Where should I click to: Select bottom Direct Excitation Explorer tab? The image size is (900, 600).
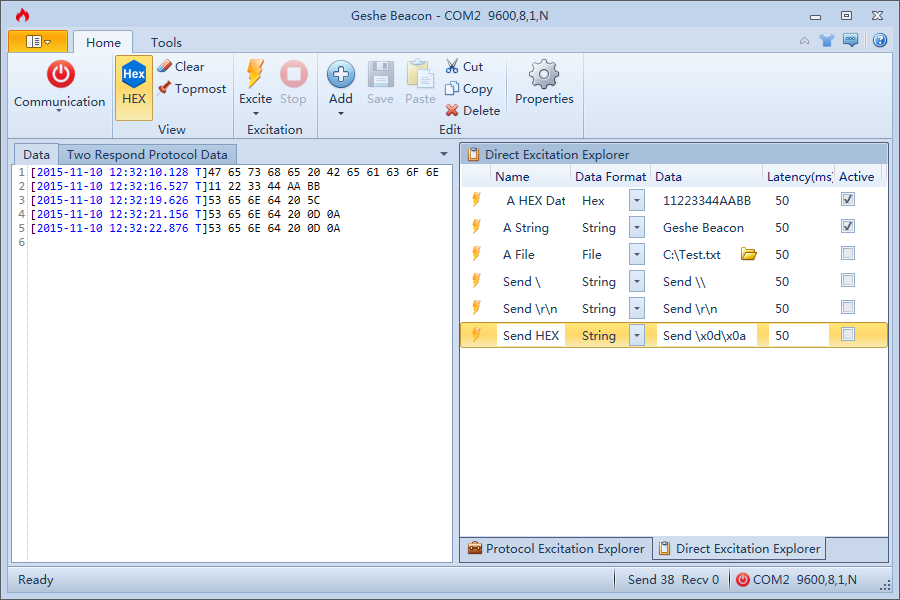[739, 549]
